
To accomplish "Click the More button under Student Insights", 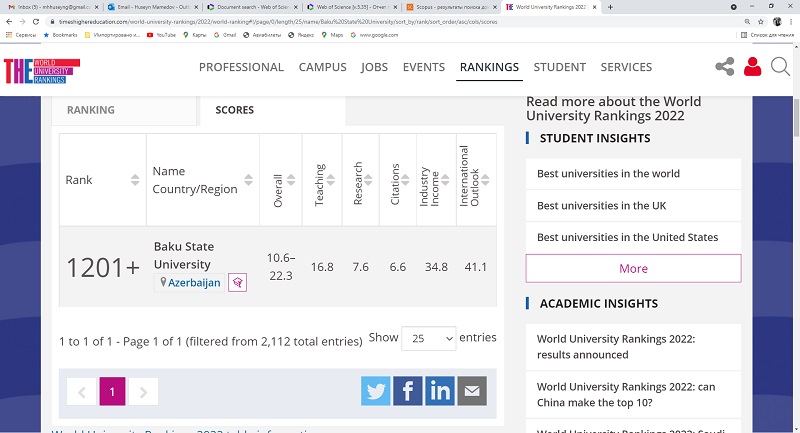I will (x=633, y=268).
